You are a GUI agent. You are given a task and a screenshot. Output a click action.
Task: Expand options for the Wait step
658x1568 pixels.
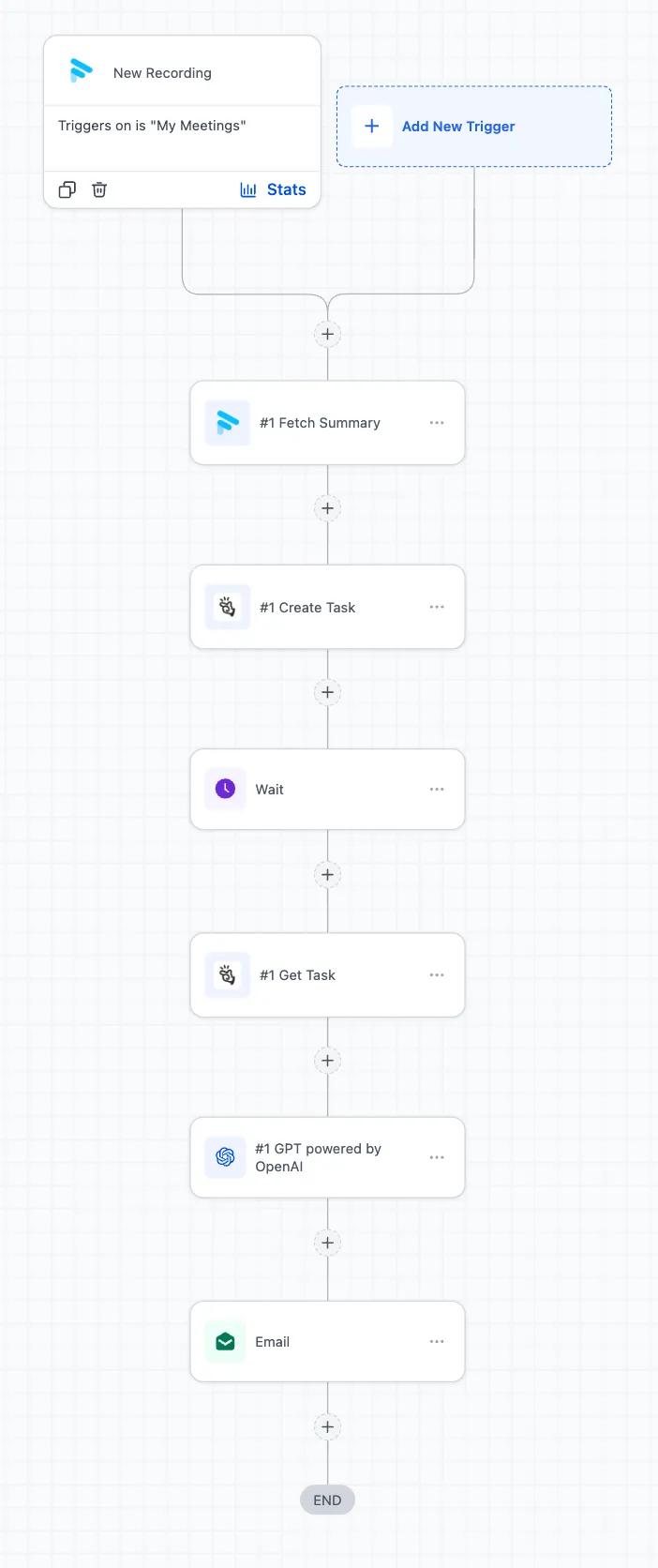click(437, 790)
